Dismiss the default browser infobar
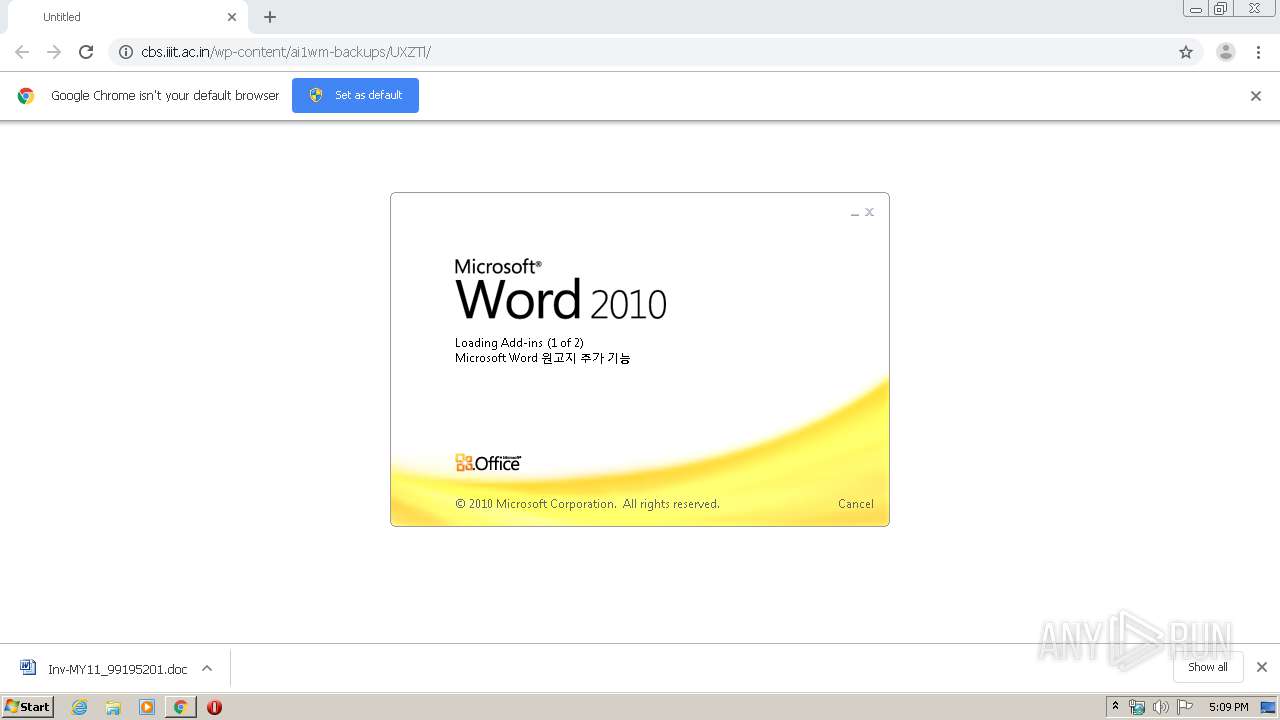The image size is (1280, 720). click(x=1256, y=96)
